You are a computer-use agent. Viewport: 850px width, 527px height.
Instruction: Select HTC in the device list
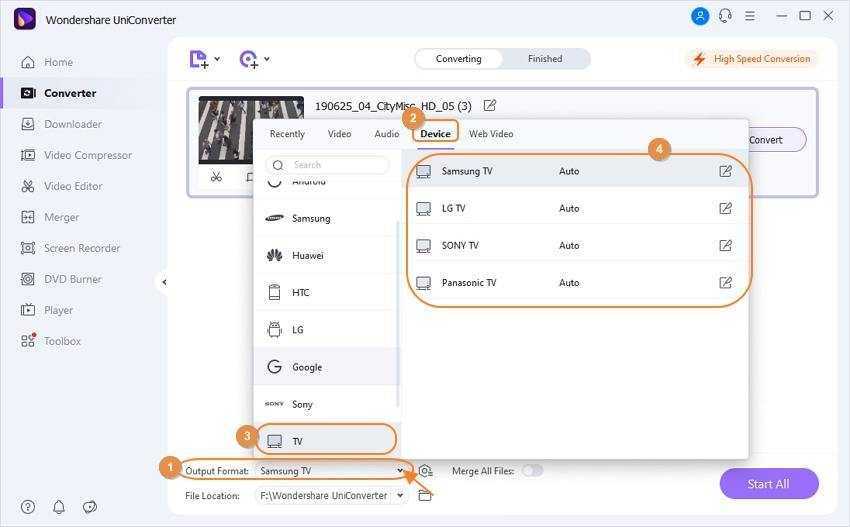[x=326, y=292]
